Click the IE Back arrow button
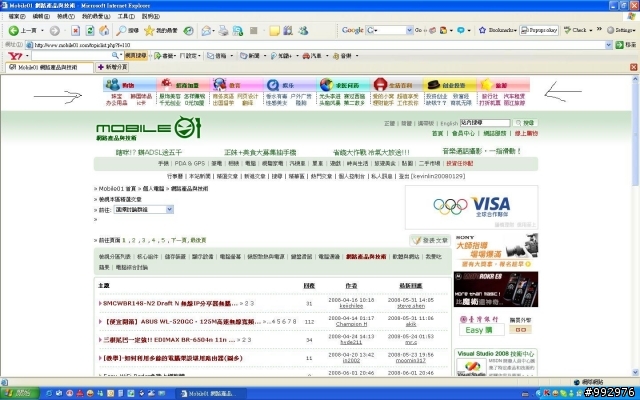 [x=13, y=31]
